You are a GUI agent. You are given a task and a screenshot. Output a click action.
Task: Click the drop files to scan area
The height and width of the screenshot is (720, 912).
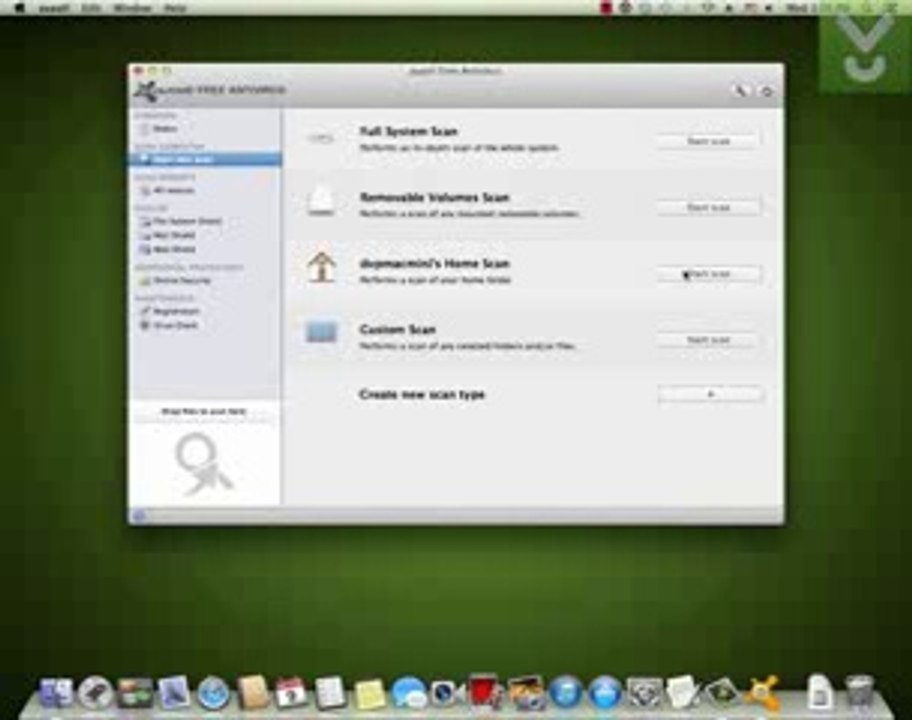coord(204,454)
